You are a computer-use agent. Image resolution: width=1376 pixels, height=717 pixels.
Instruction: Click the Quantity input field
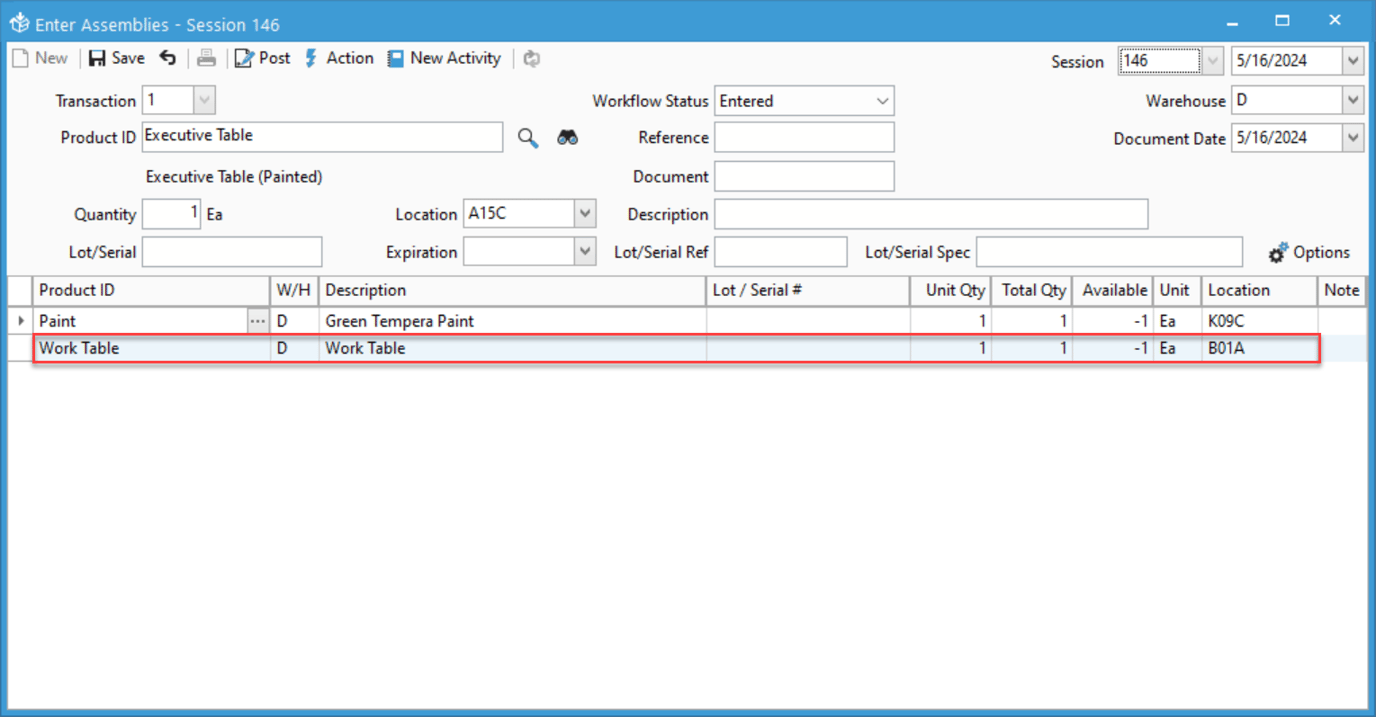(171, 214)
